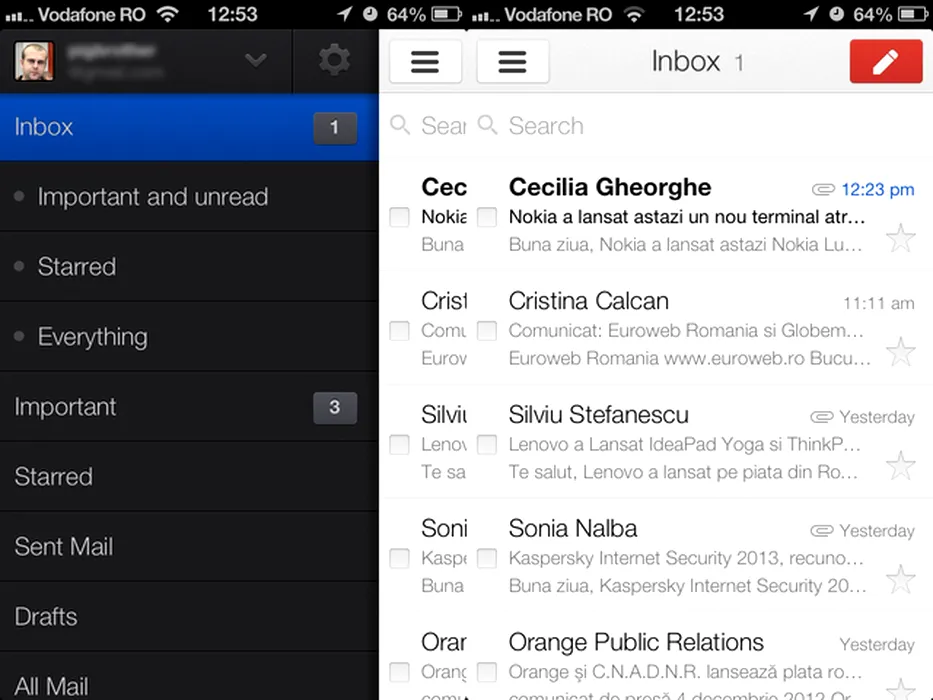This screenshot has height=700, width=933.
Task: Click attachment paperclip on Silviu Stefanescu email
Action: coord(822,417)
